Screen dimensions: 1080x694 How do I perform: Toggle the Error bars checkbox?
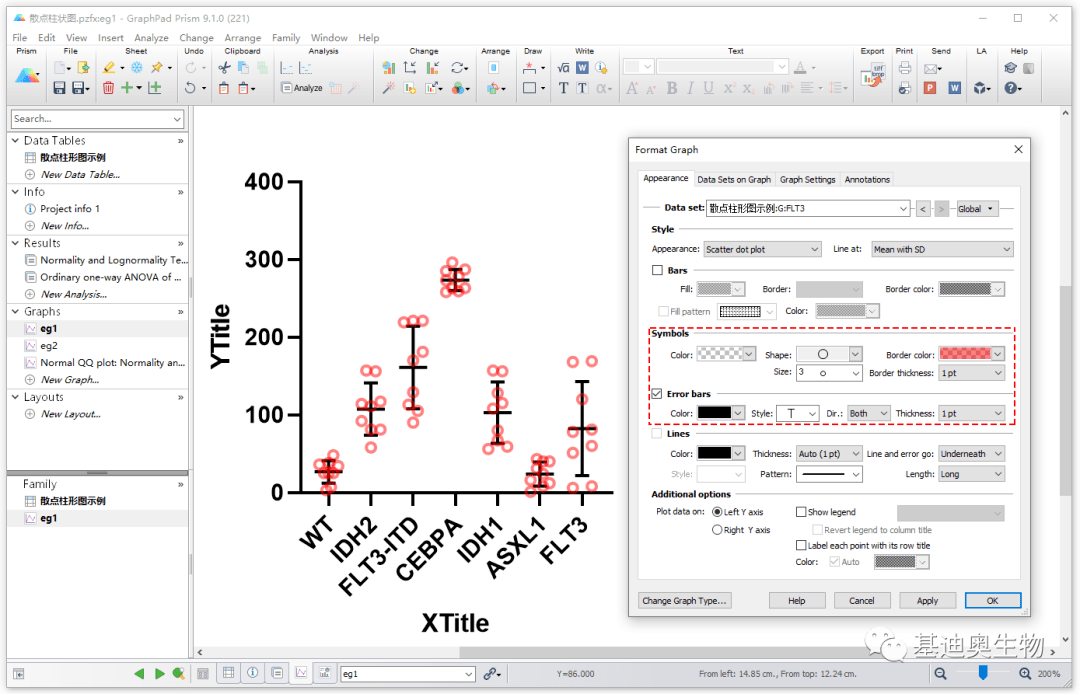pos(657,394)
